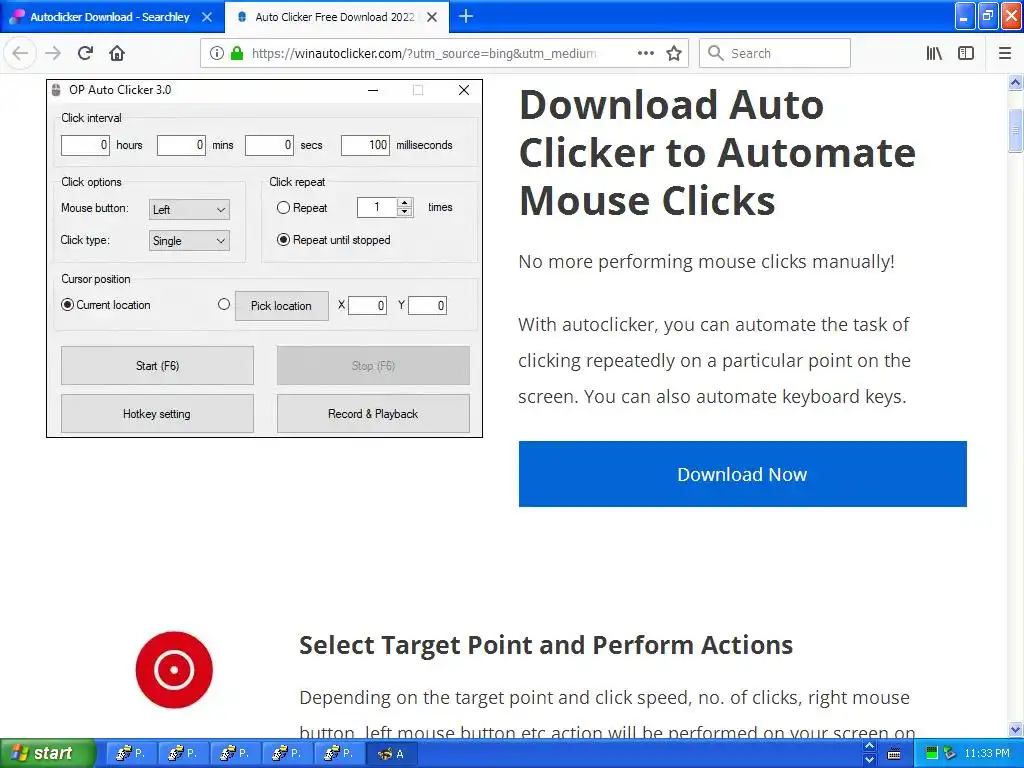Image resolution: width=1024 pixels, height=768 pixels.
Task: Open the Firefox hamburger menu
Action: coord(1005,53)
